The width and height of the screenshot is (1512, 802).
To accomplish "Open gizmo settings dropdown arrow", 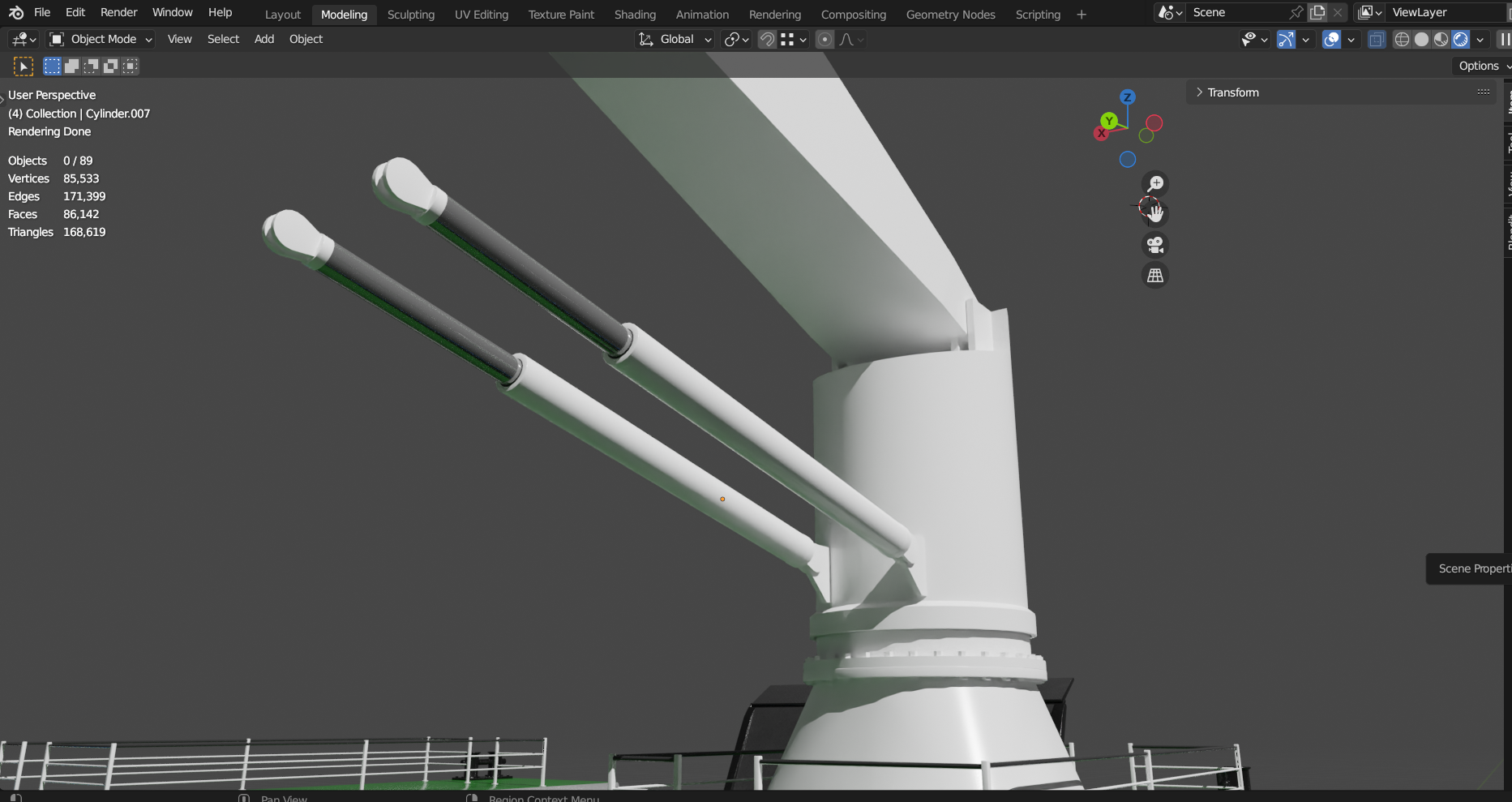I will pos(1305,39).
